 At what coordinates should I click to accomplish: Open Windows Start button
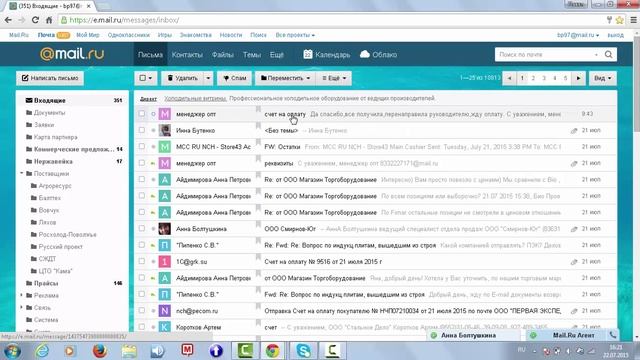pos(12,351)
